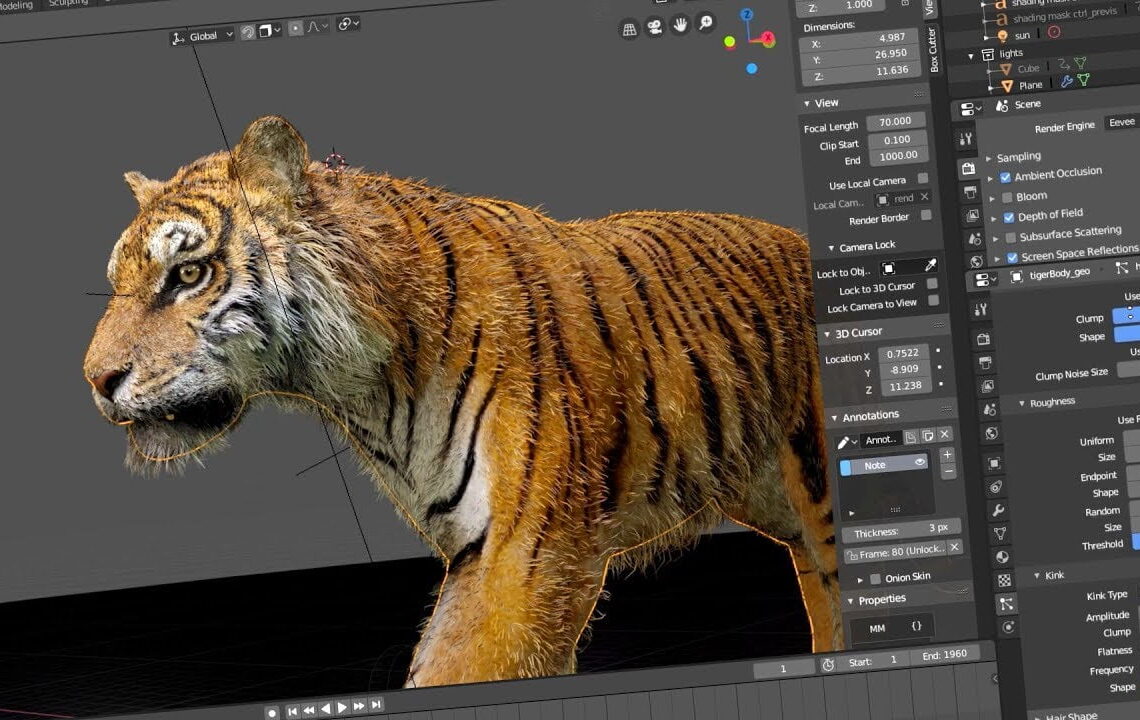Enable Subsurface Scattering

click(x=1010, y=235)
